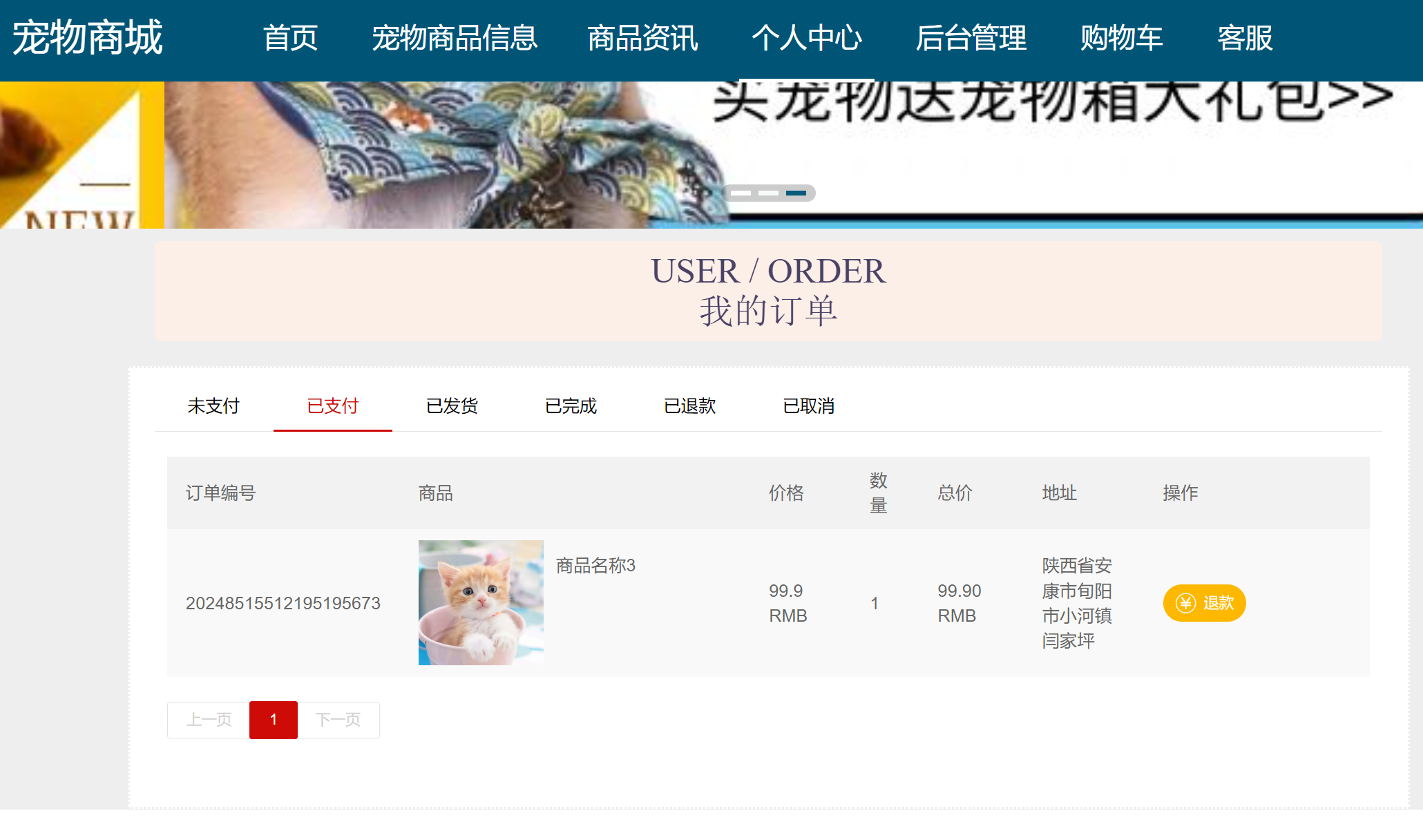Switch to the 已完成 completed orders tab
This screenshot has height=840, width=1423.
(x=571, y=406)
